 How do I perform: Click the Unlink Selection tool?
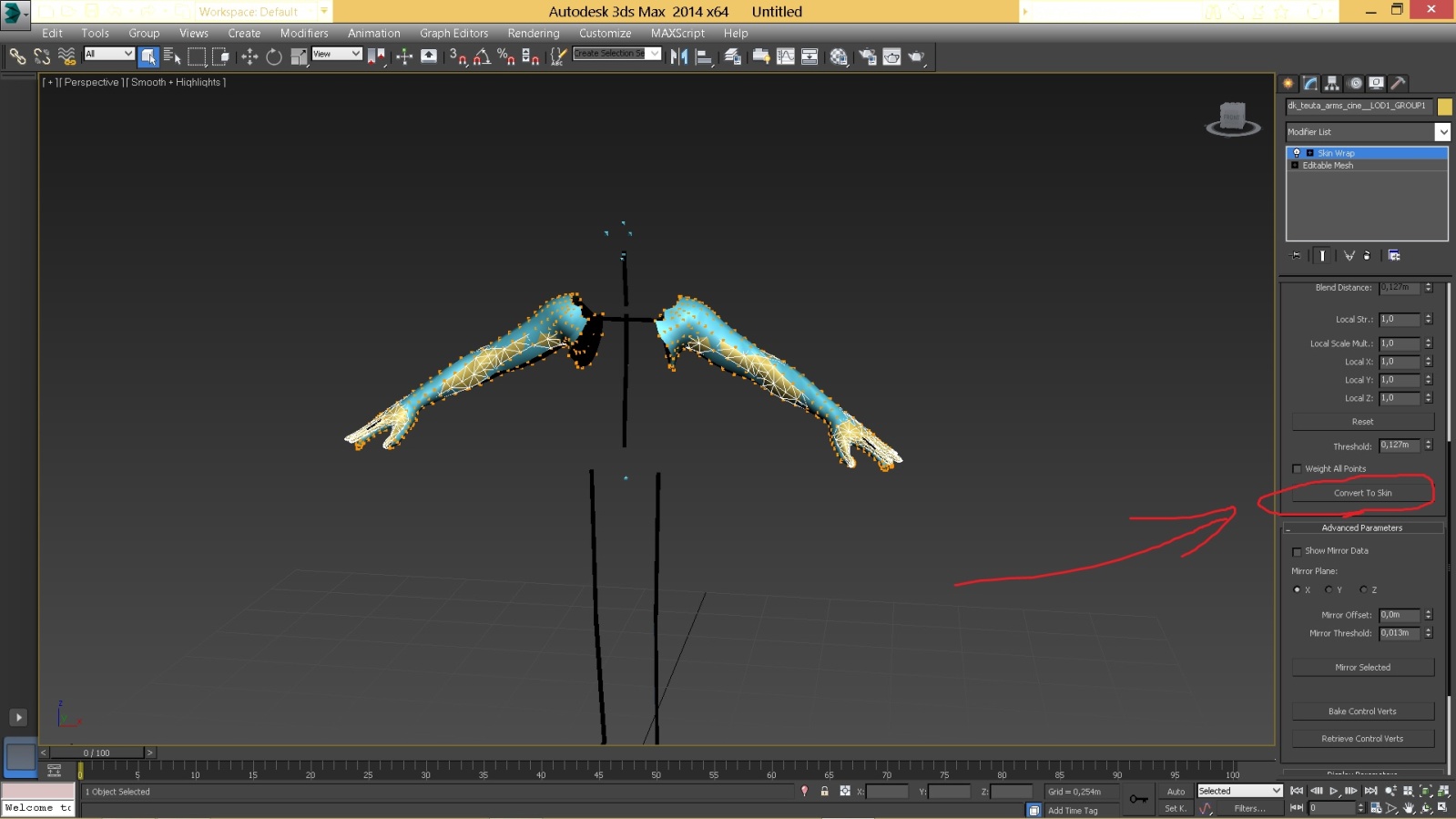click(42, 56)
